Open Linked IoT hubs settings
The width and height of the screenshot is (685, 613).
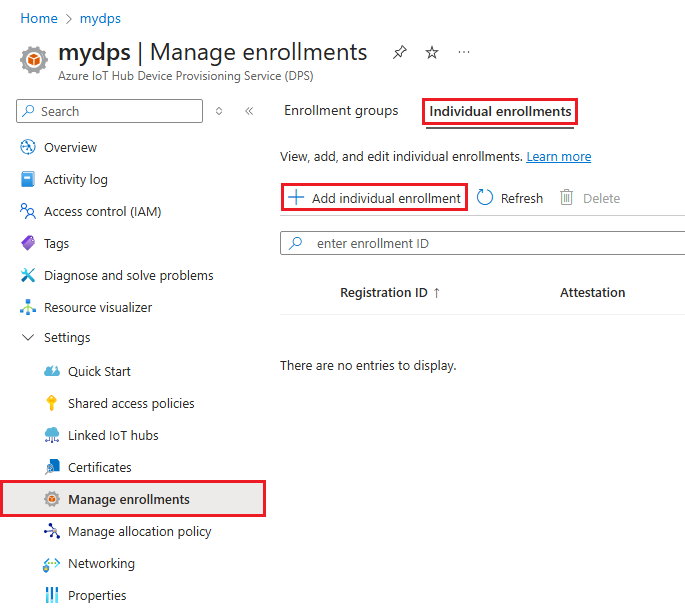pyautogui.click(x=113, y=436)
